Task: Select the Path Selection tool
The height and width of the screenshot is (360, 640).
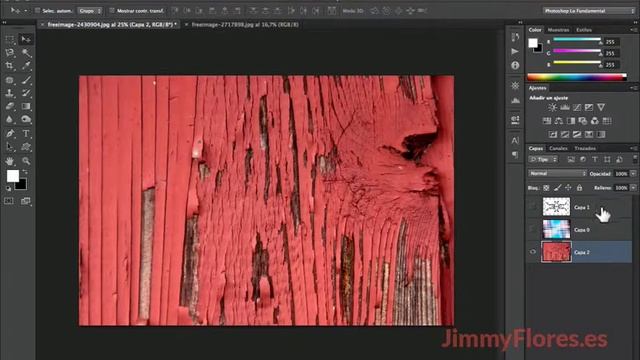Action: pos(9,147)
